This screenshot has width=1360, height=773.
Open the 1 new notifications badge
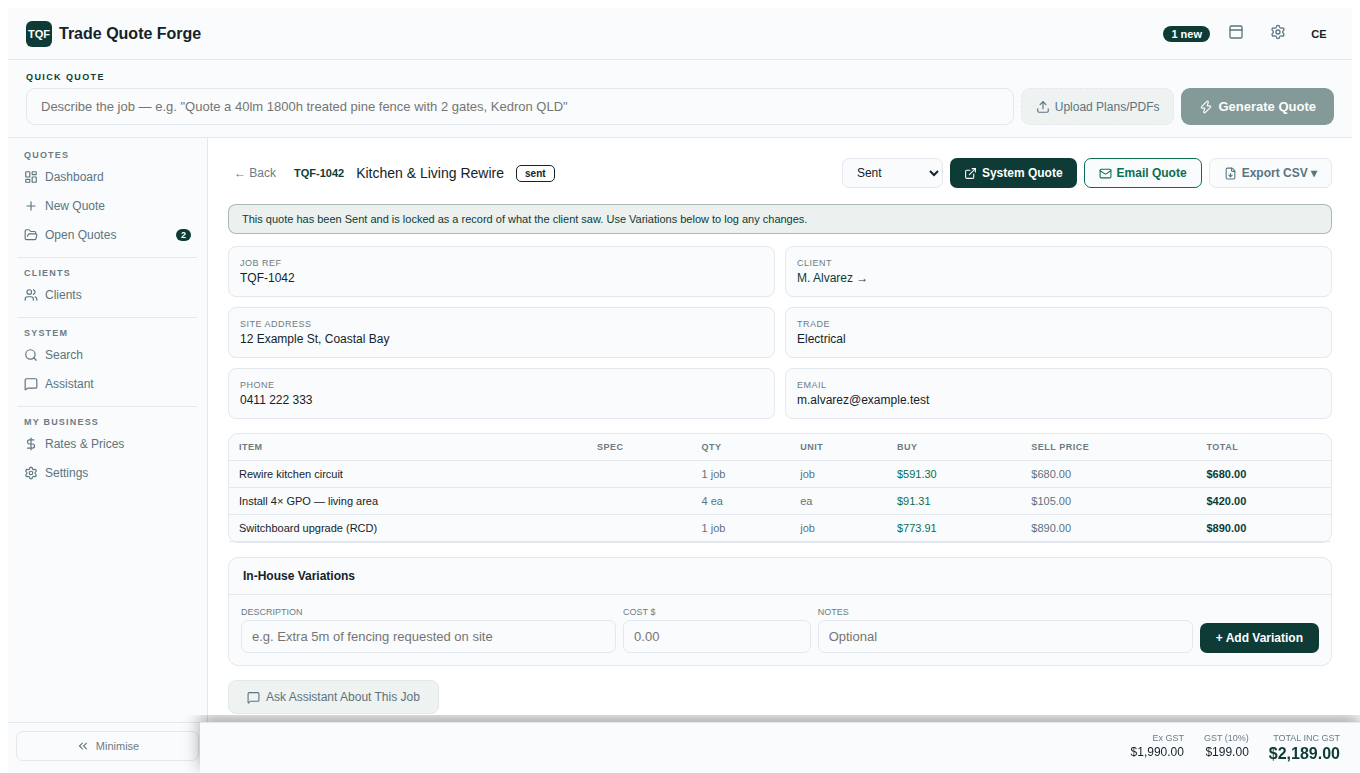[x=1186, y=34]
